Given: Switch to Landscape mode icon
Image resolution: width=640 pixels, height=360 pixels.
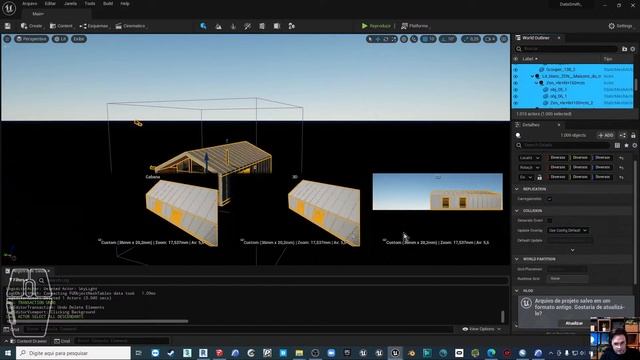Looking at the screenshot, I should (x=218, y=26).
